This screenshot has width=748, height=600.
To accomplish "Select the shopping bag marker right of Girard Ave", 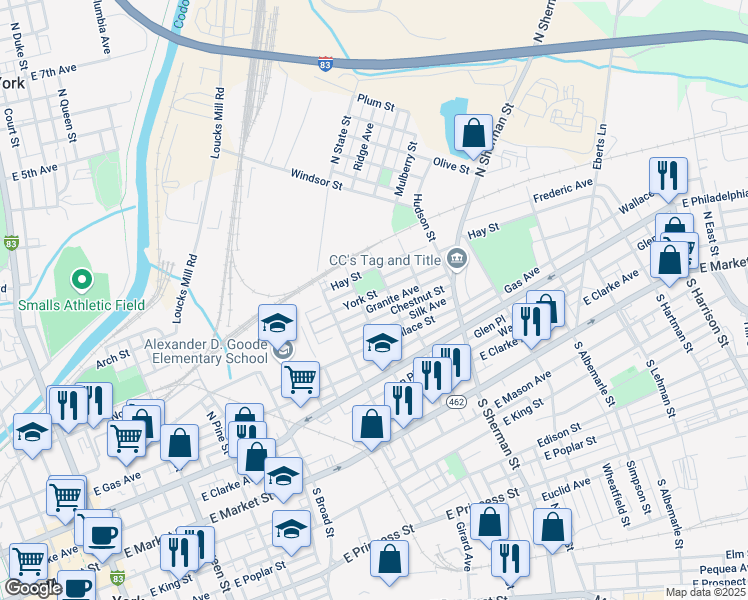I will coord(489,523).
